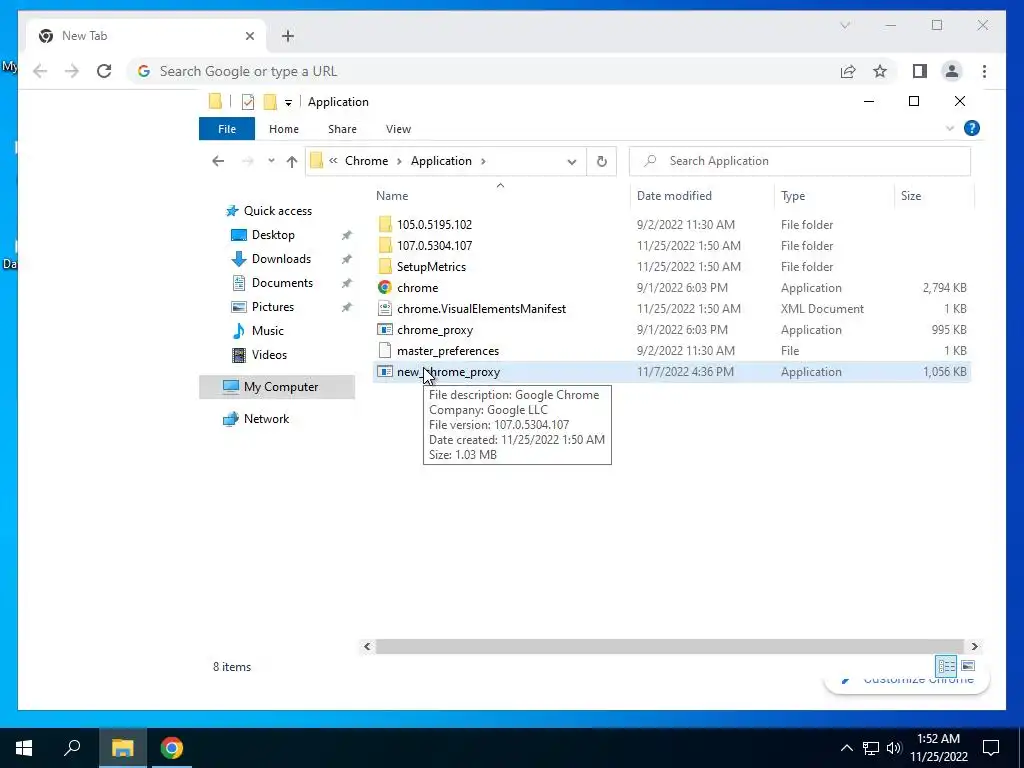Bookmark this tab with the star icon
The image size is (1024, 768).
point(880,71)
